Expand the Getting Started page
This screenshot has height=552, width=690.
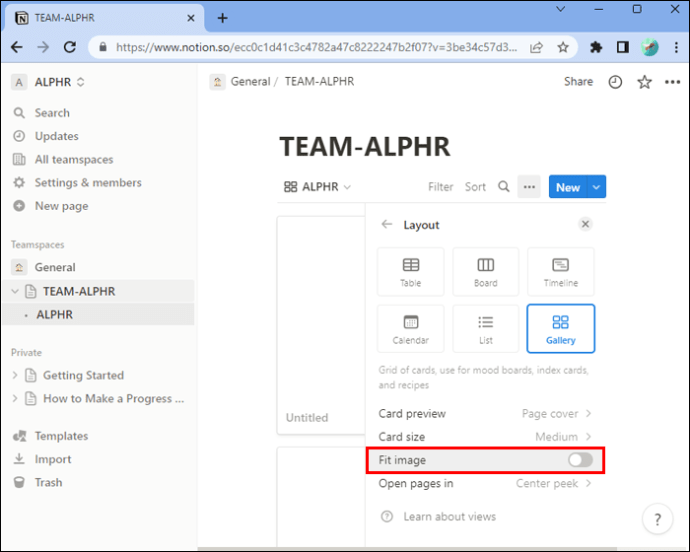point(15,375)
